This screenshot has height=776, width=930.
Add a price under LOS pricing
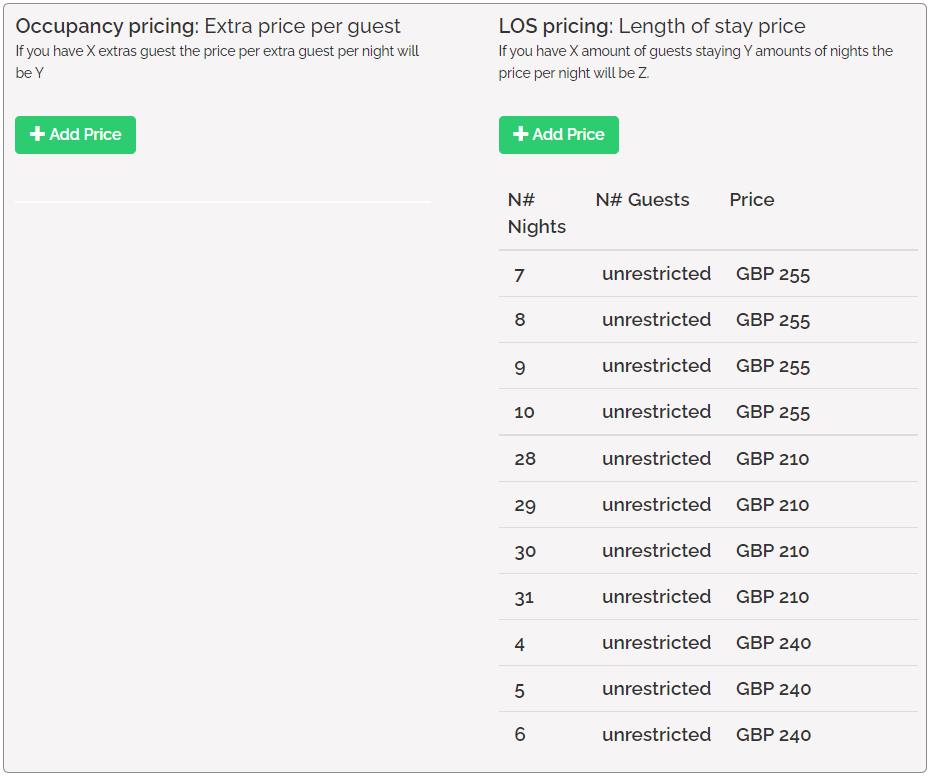[558, 135]
